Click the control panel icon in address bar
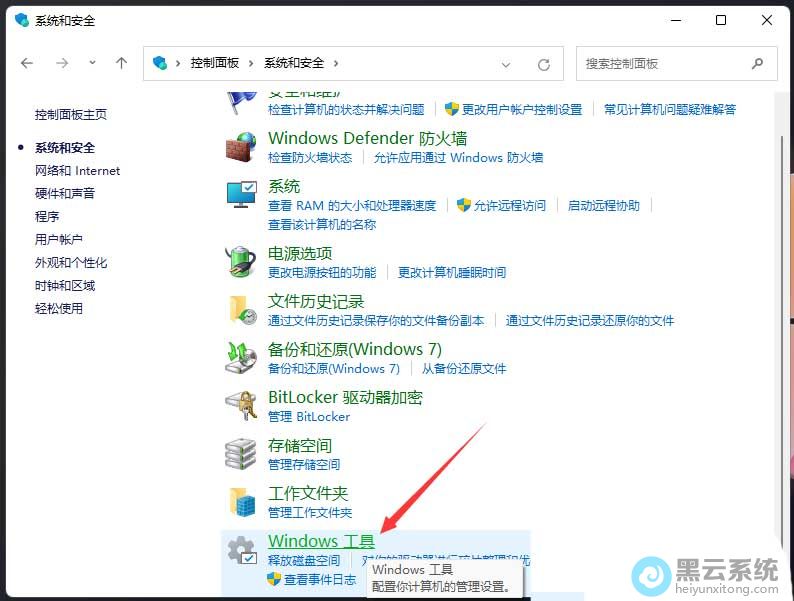The image size is (794, 601). click(160, 63)
